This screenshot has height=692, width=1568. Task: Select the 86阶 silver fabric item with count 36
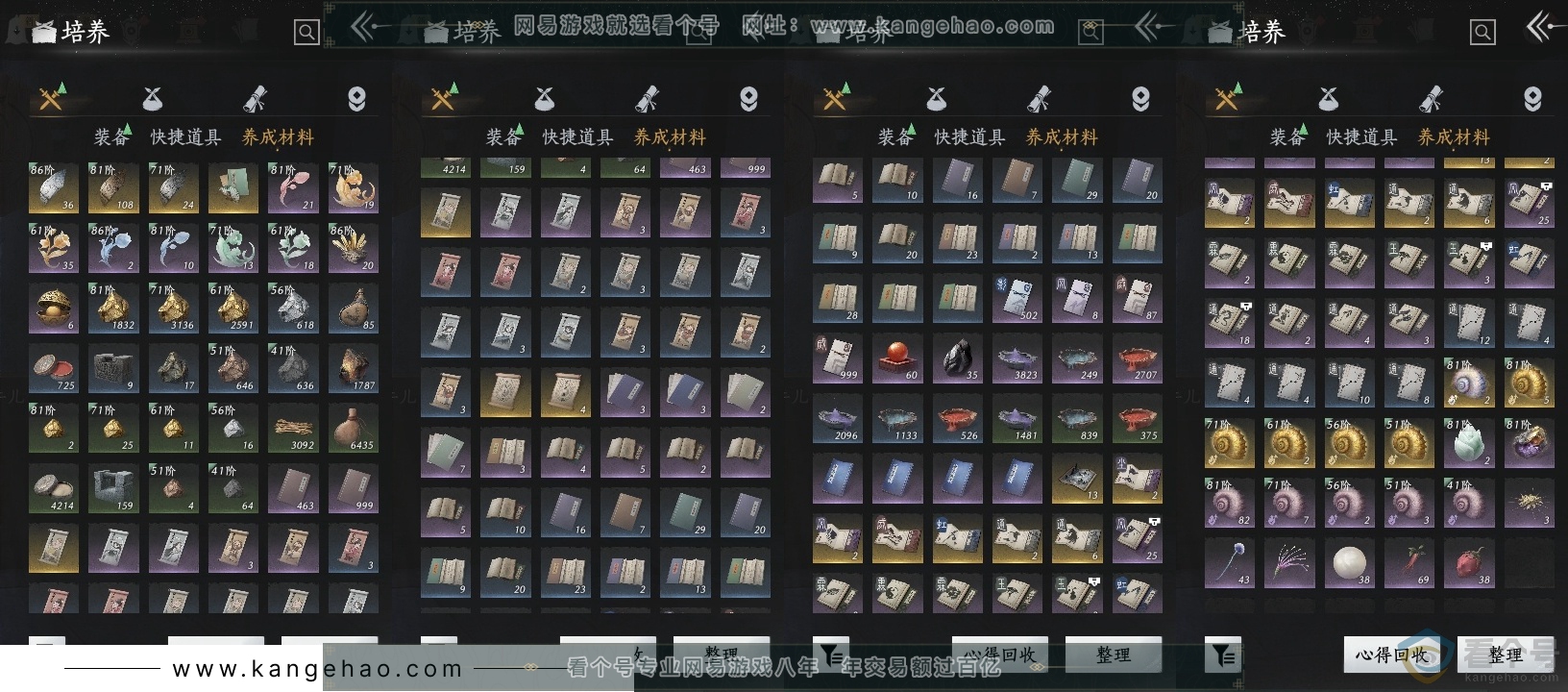coord(54,187)
